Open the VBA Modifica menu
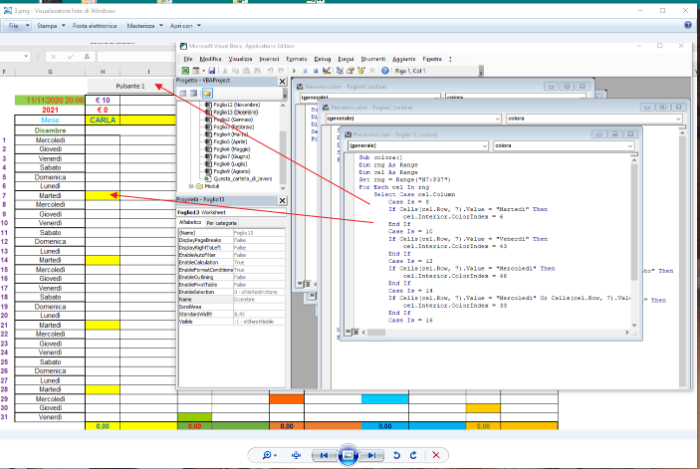Viewport: 700px width, 469px height. point(210,59)
